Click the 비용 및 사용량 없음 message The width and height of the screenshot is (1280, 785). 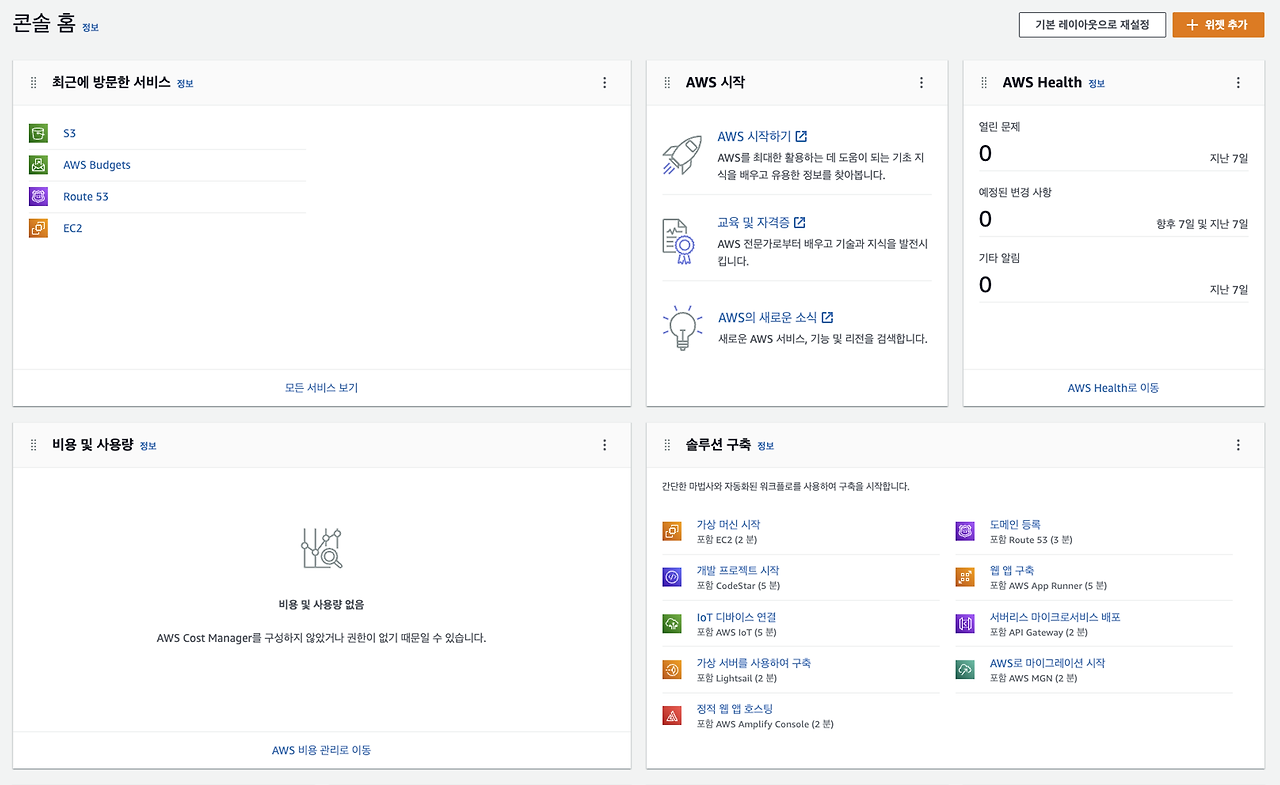point(321,605)
